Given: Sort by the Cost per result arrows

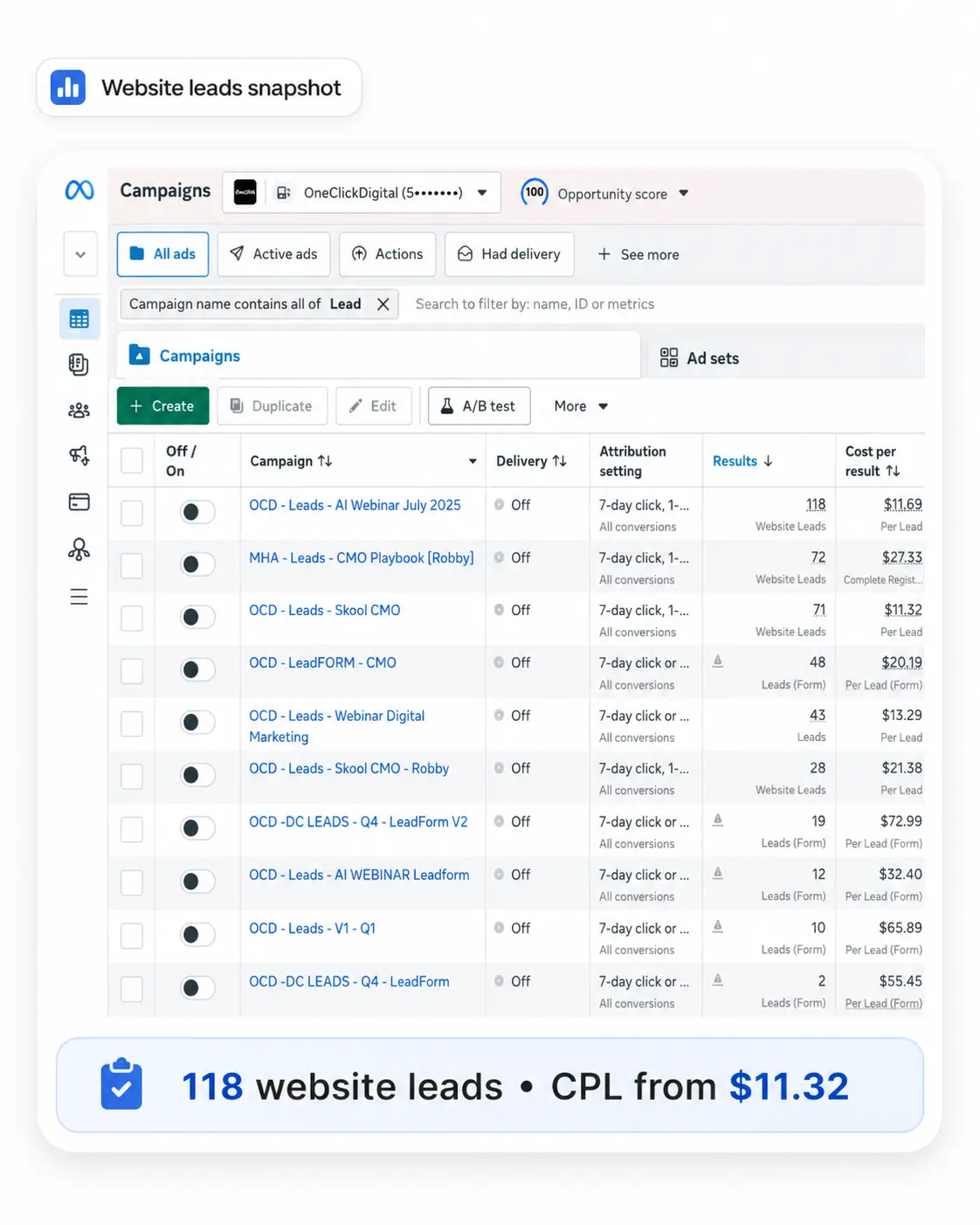Looking at the screenshot, I should pyautogui.click(x=893, y=471).
